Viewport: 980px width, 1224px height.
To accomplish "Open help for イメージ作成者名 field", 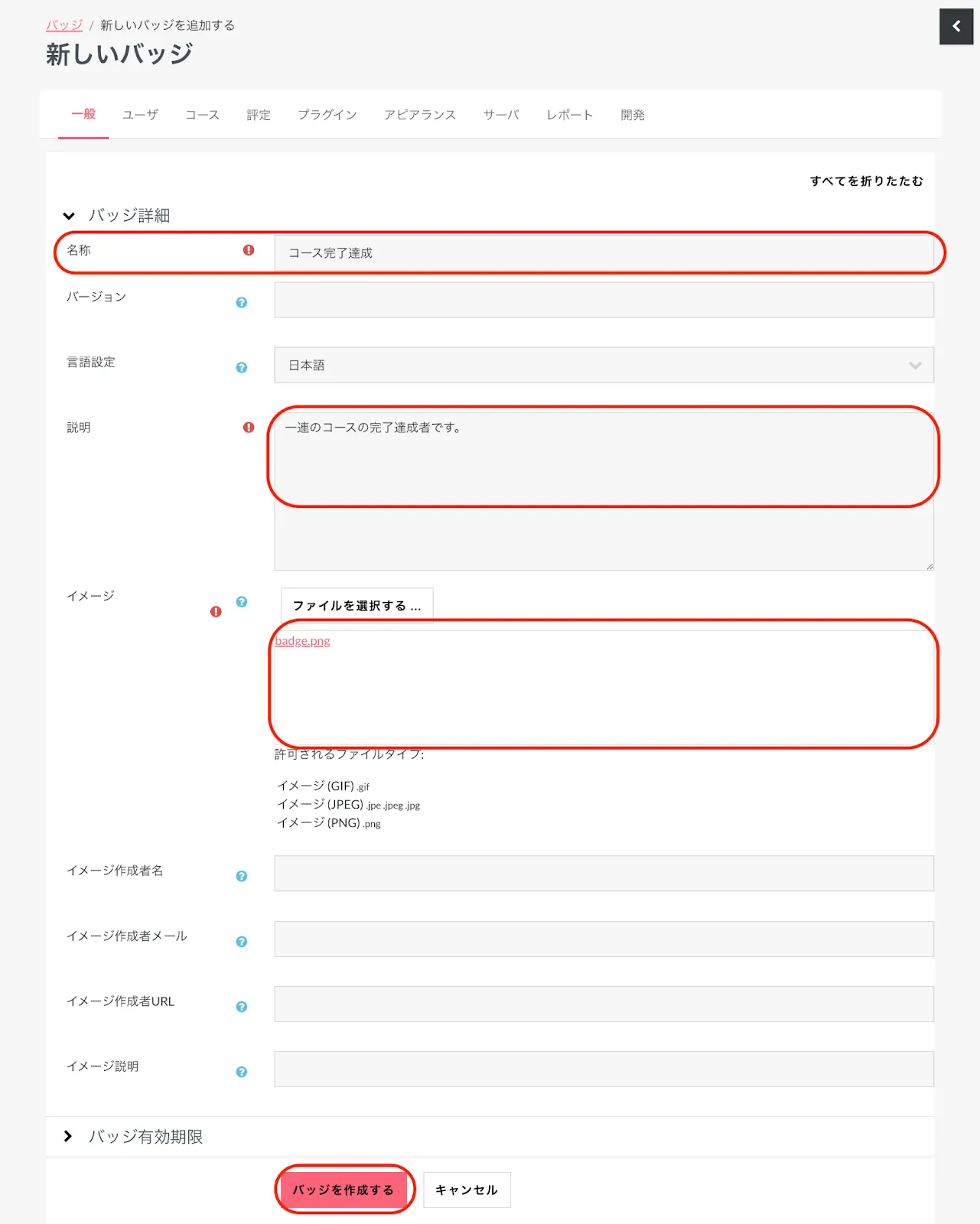I will [x=242, y=877].
